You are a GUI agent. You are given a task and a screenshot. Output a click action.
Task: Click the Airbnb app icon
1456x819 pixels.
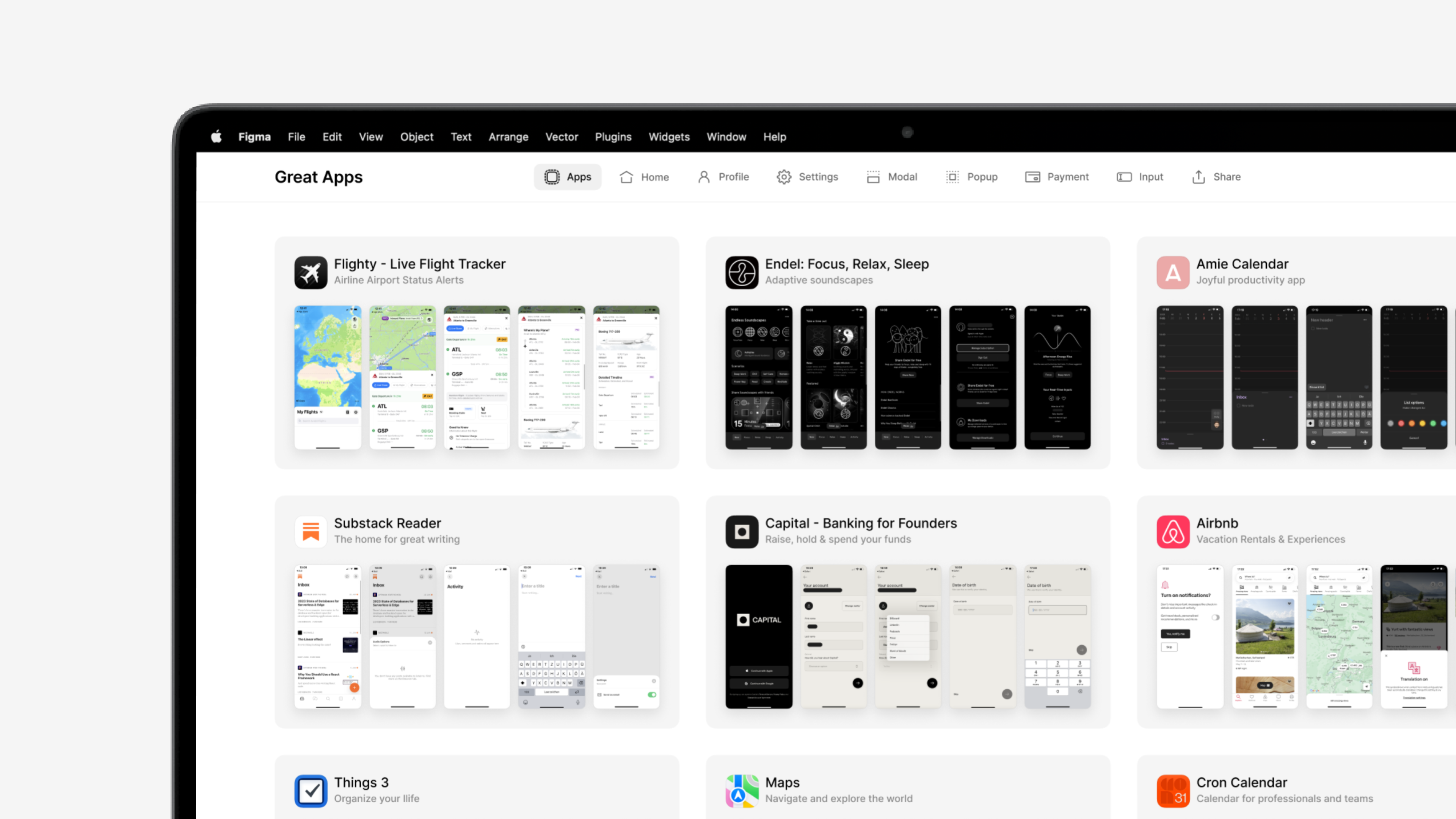pyautogui.click(x=1173, y=532)
